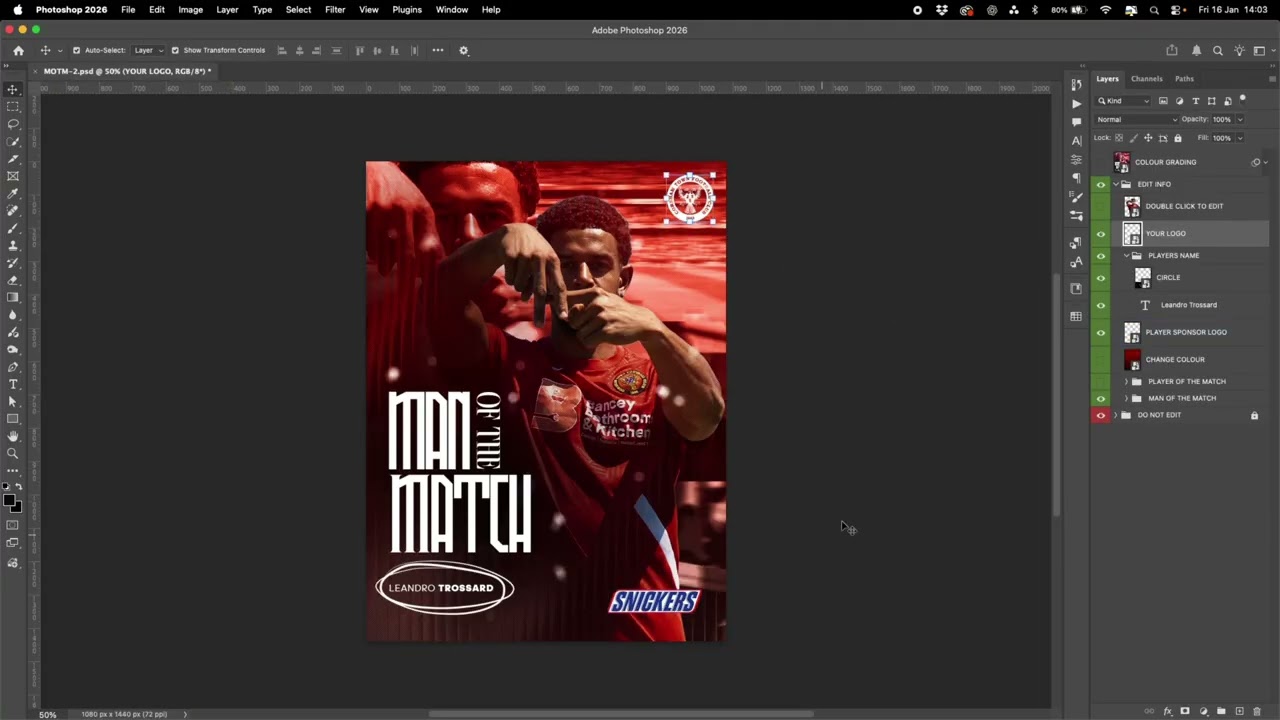1280x720 pixels.
Task: Toggle Show Transform Controls checkbox
Action: [175, 50]
